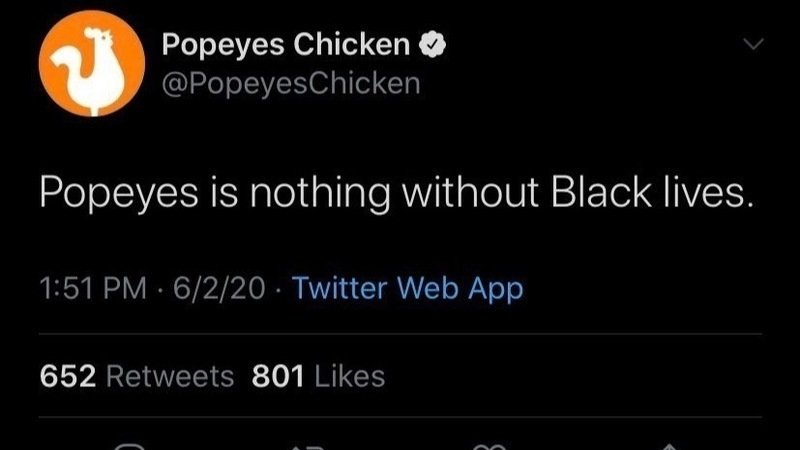Tap the retweet arrows icon
The image size is (800, 450).
click(309, 447)
